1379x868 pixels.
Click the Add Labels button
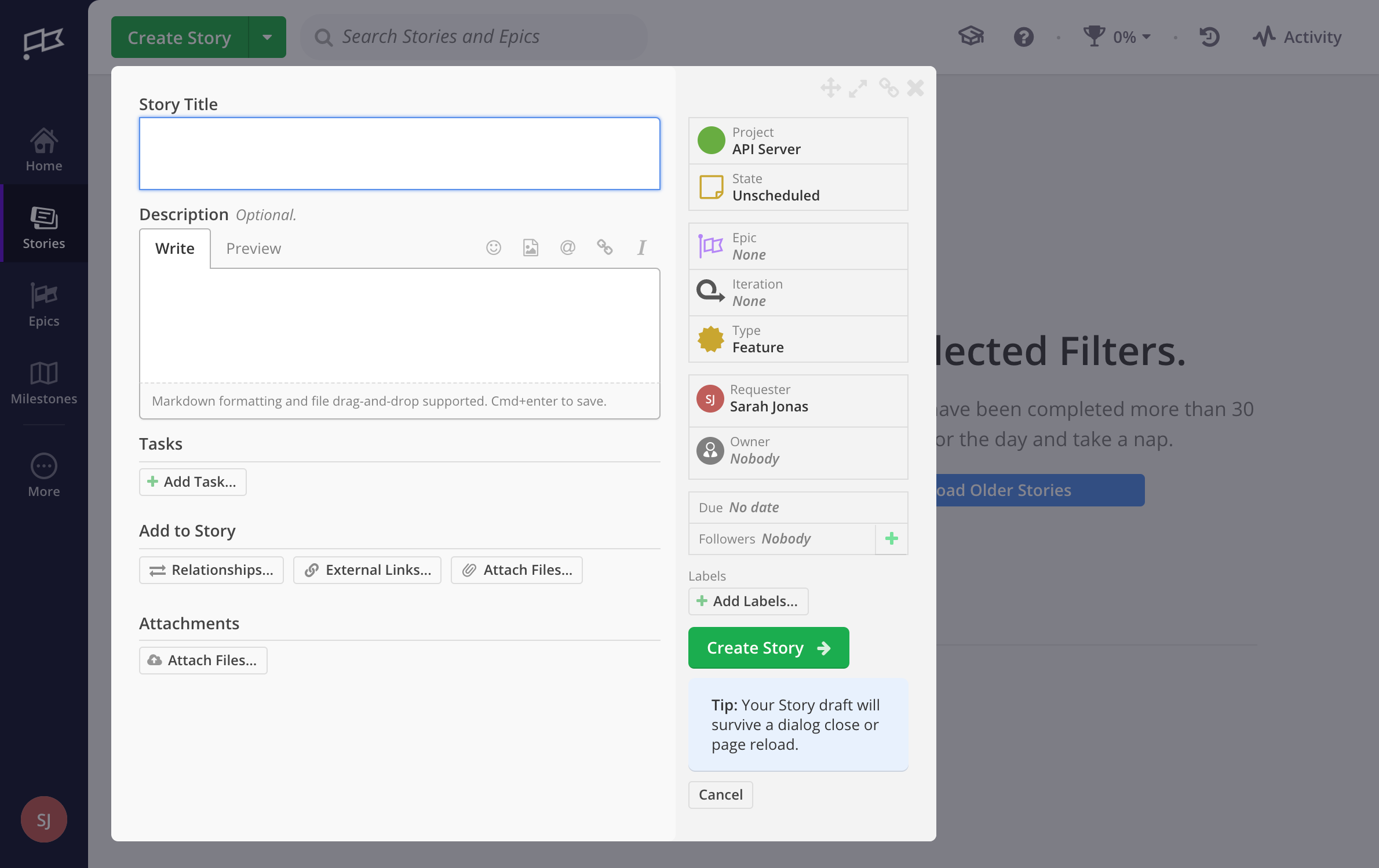click(x=747, y=601)
